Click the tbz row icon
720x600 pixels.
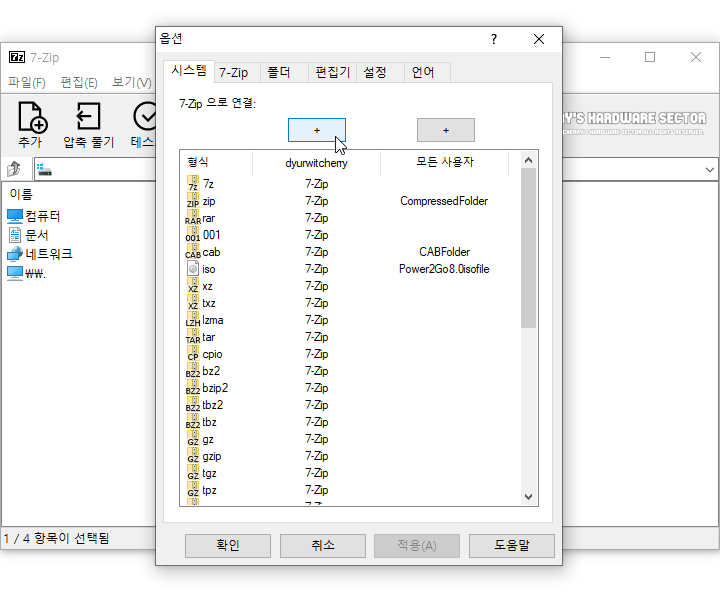click(x=193, y=421)
